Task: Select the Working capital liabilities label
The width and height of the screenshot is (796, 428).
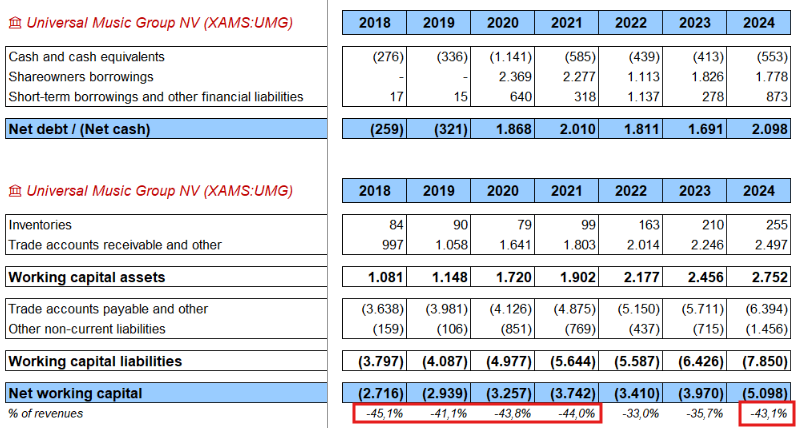Action: click(95, 361)
